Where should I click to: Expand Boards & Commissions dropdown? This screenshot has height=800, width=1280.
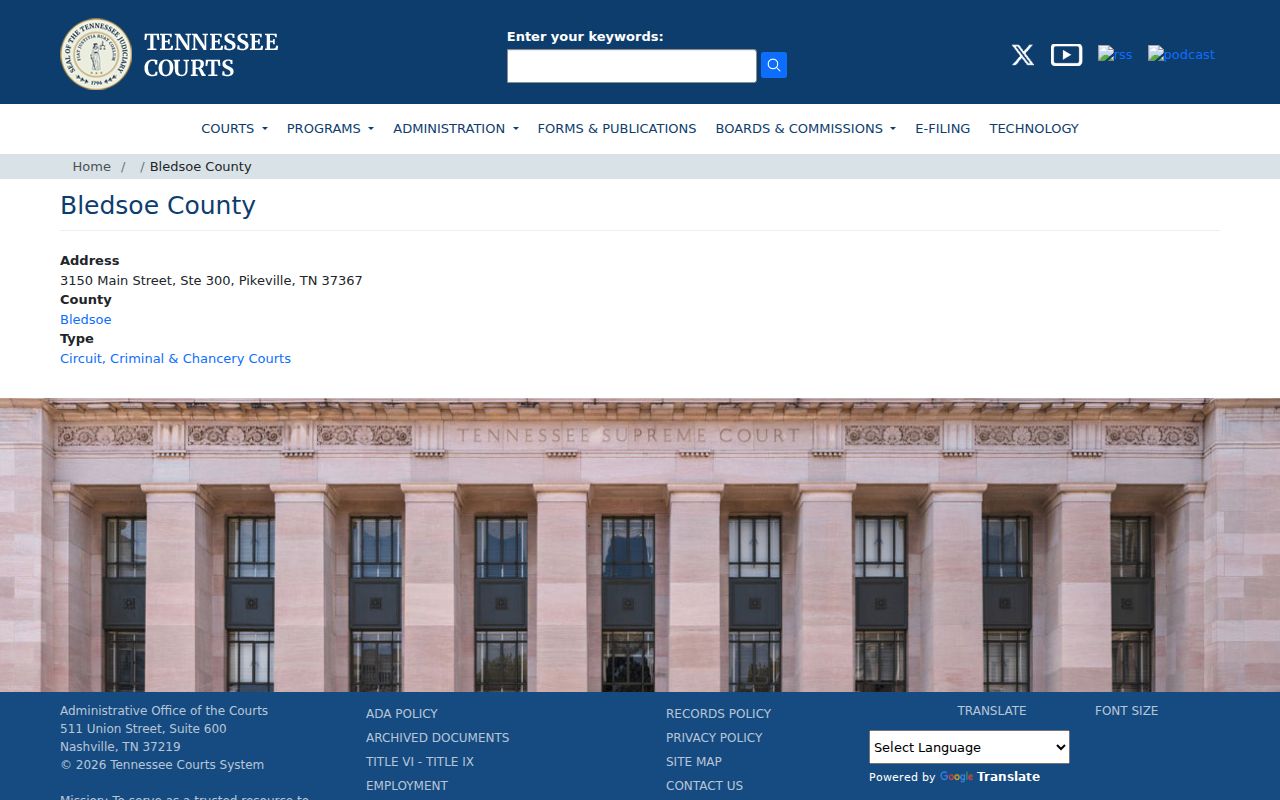click(806, 128)
